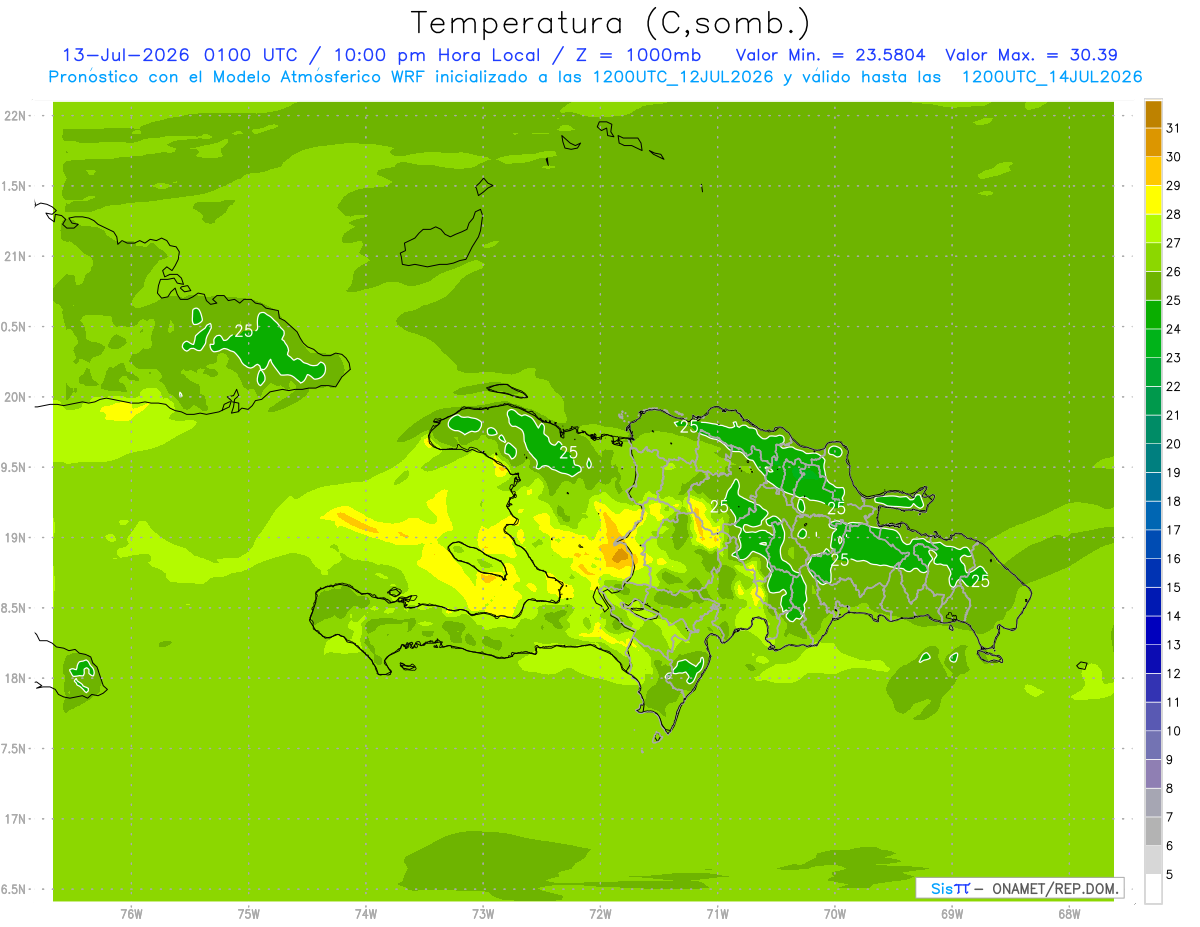This screenshot has height=927, width=1200.
Task: Click the legend swatch between 27 and 28
Action: point(1153,228)
